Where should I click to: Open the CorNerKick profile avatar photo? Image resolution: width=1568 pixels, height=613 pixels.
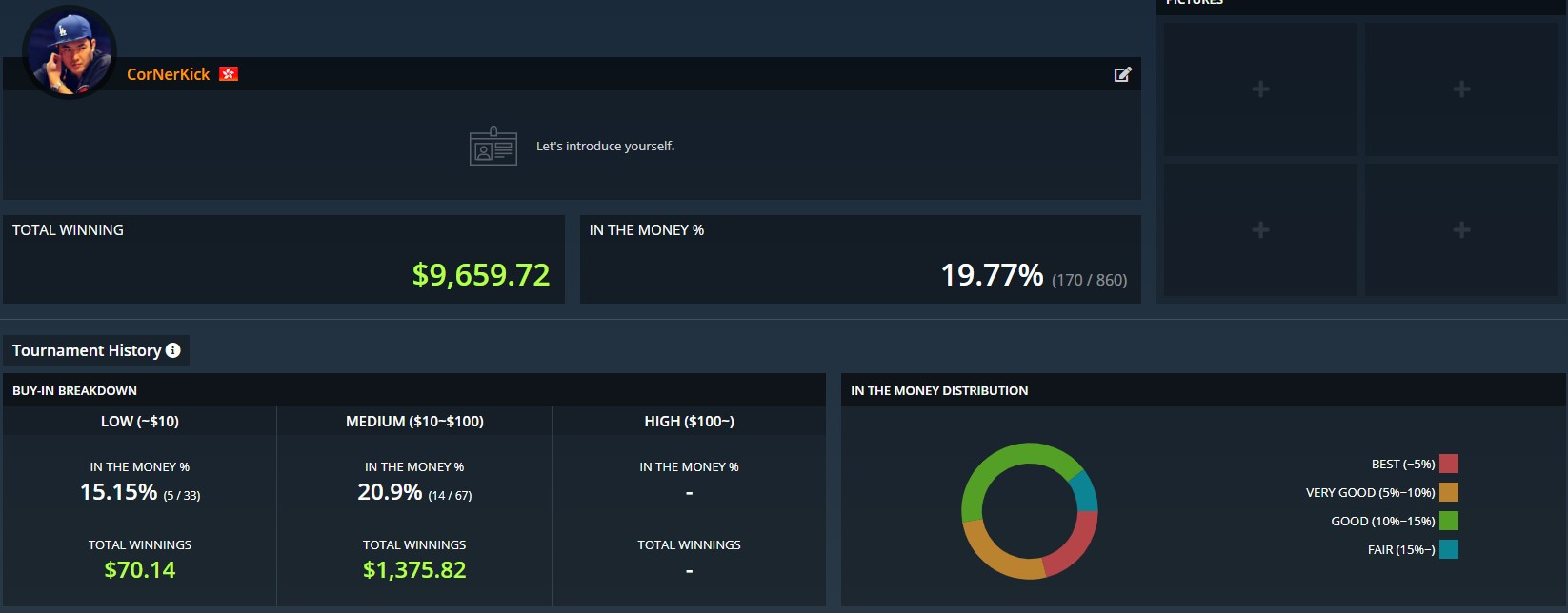point(69,51)
